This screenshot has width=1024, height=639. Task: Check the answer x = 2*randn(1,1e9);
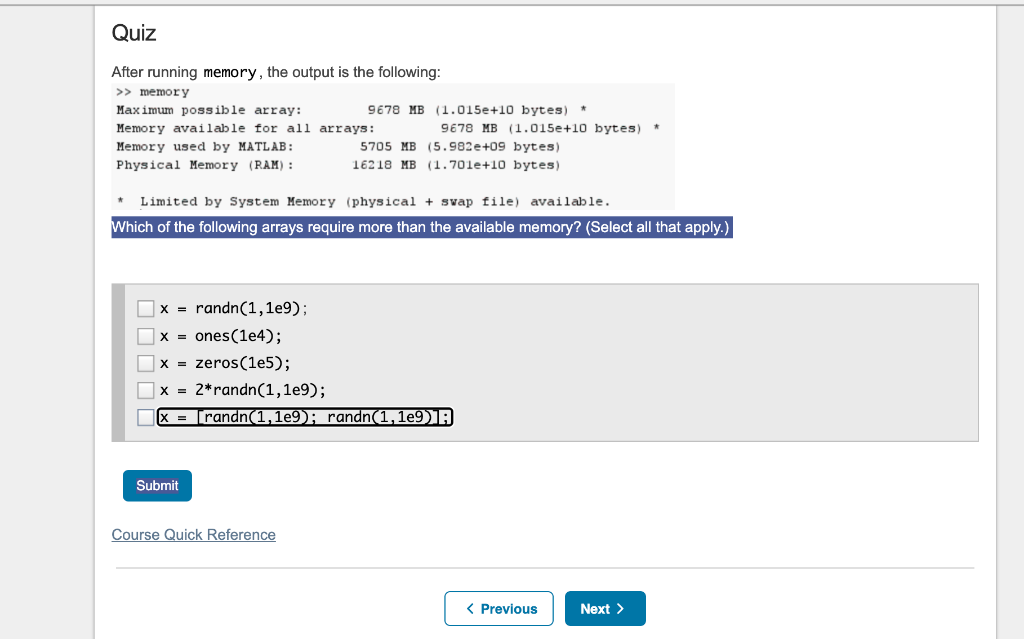point(145,389)
